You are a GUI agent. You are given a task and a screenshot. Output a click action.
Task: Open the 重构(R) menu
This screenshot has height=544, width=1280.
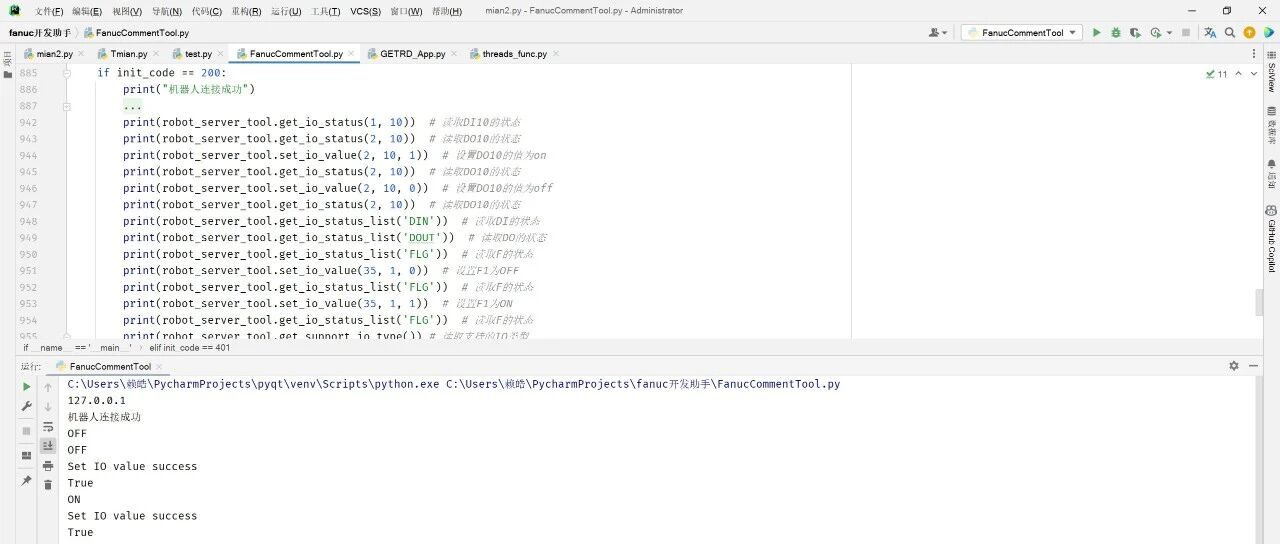tap(246, 11)
